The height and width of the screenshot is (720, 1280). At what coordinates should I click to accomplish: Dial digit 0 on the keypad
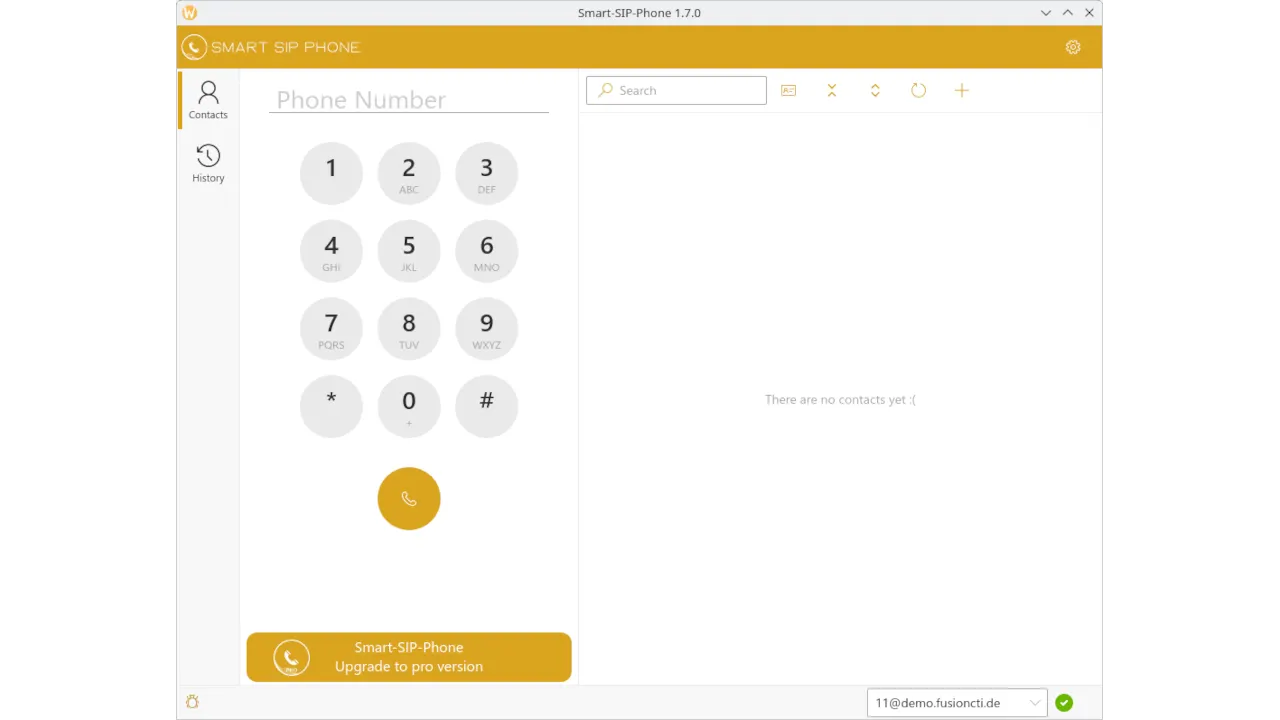pyautogui.click(x=409, y=406)
